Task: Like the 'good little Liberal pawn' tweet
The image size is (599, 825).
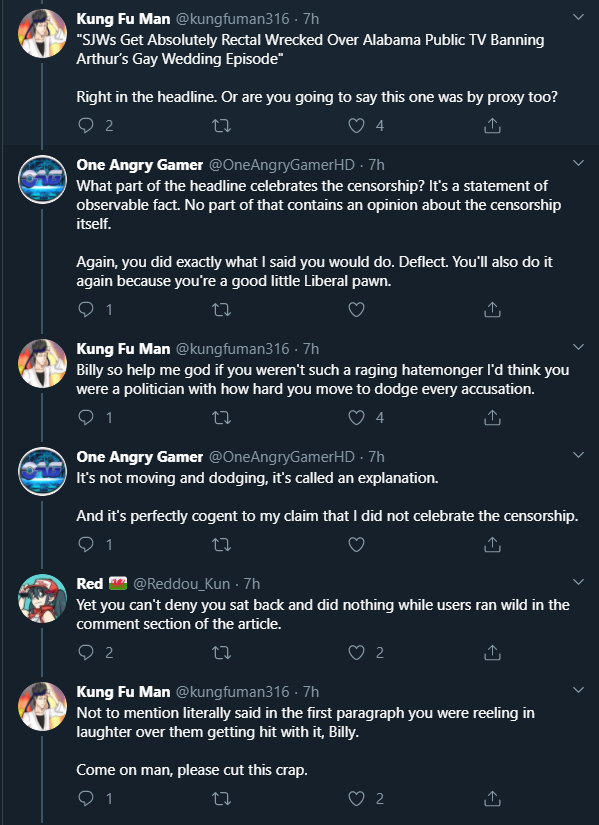Action: pos(356,309)
